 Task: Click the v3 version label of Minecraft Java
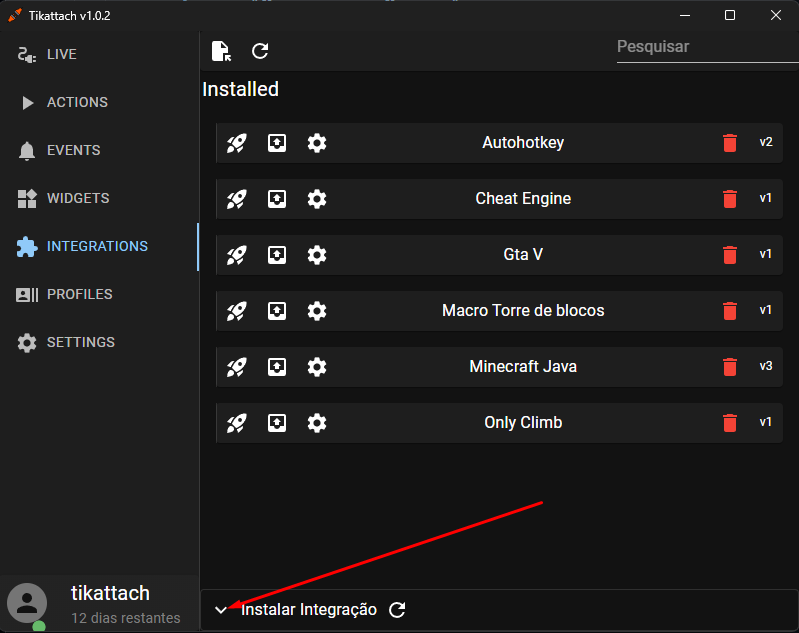coord(766,366)
